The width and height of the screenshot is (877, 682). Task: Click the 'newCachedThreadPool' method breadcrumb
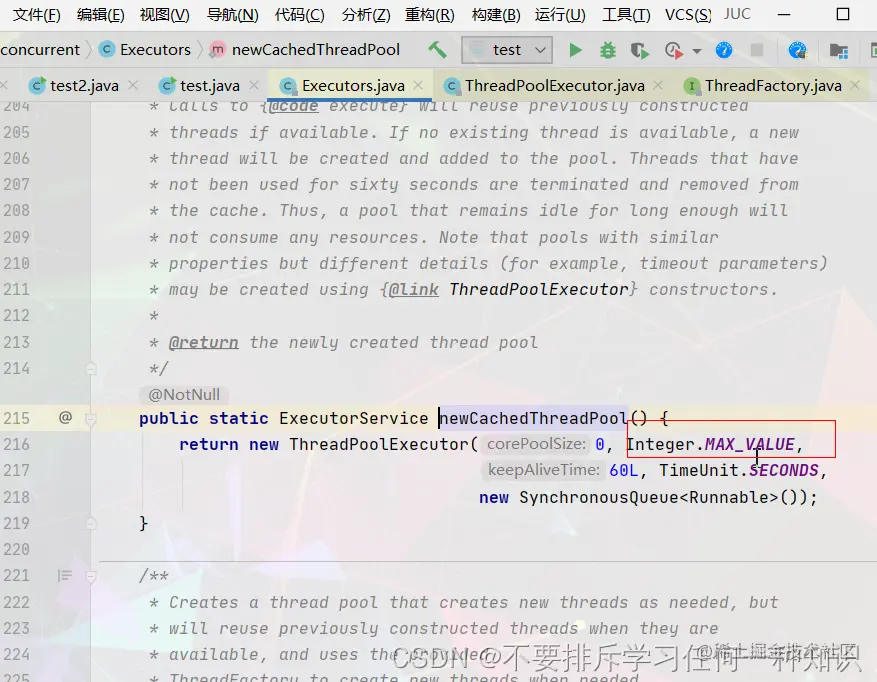click(x=305, y=50)
